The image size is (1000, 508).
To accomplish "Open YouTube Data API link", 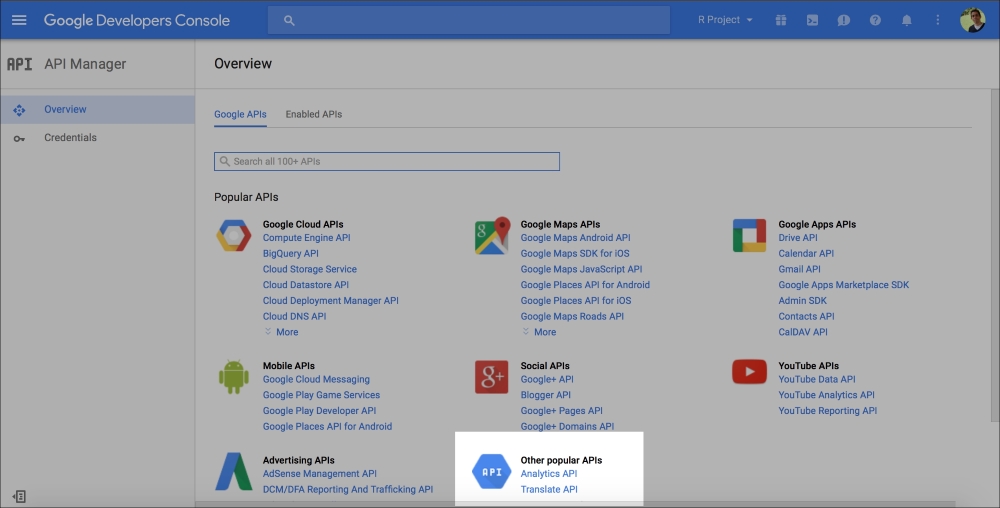I will click(x=817, y=379).
